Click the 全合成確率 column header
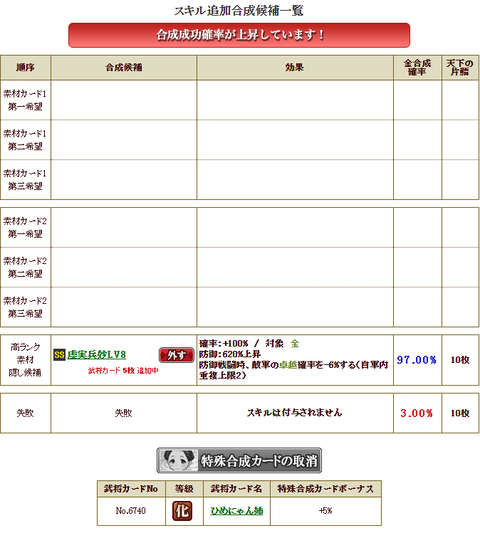Viewport: 480px width, 533px height. (x=417, y=67)
